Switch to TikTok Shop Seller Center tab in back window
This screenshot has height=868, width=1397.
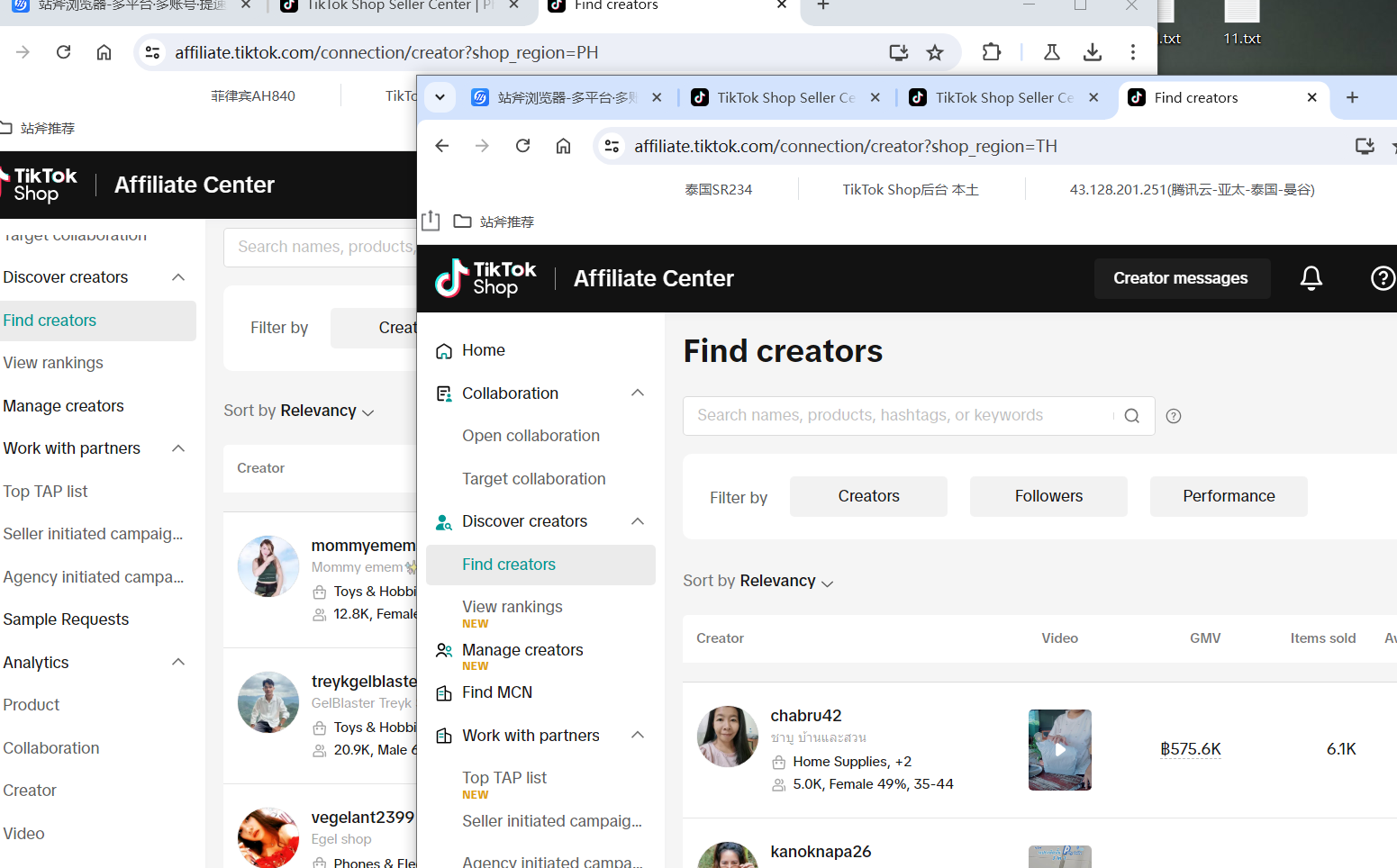(x=398, y=5)
